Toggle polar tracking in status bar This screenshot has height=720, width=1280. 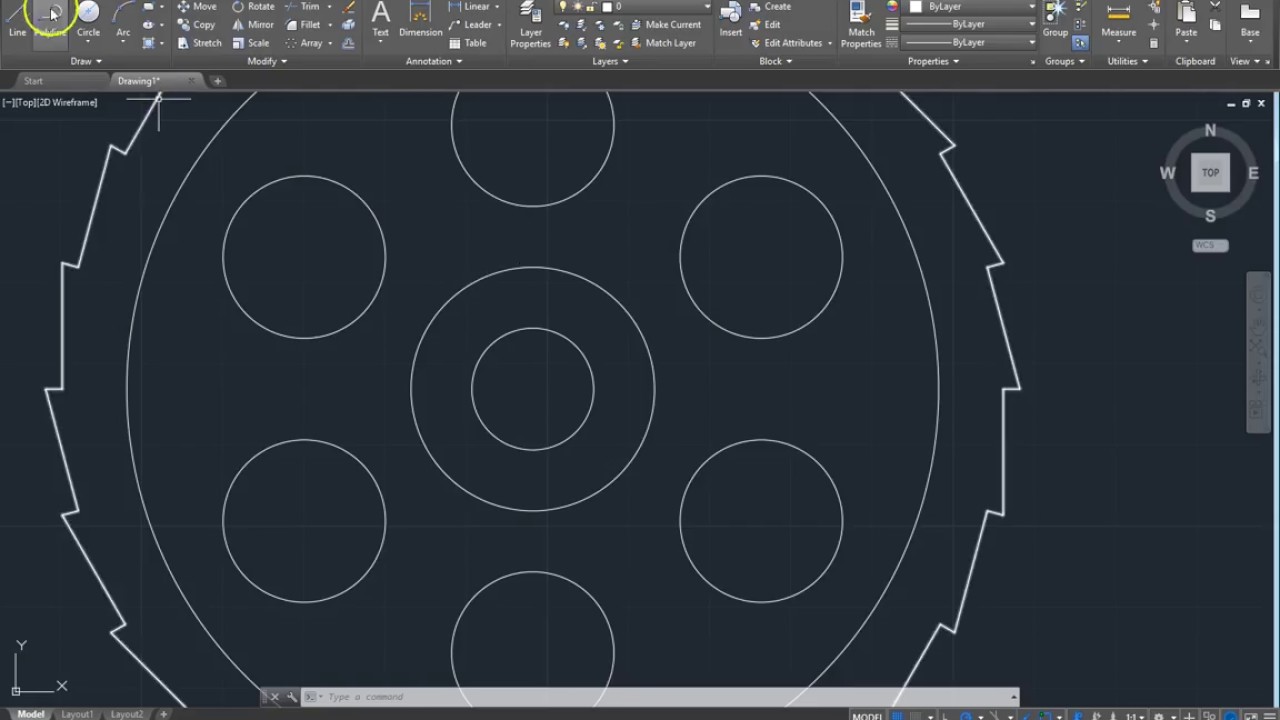(965, 716)
